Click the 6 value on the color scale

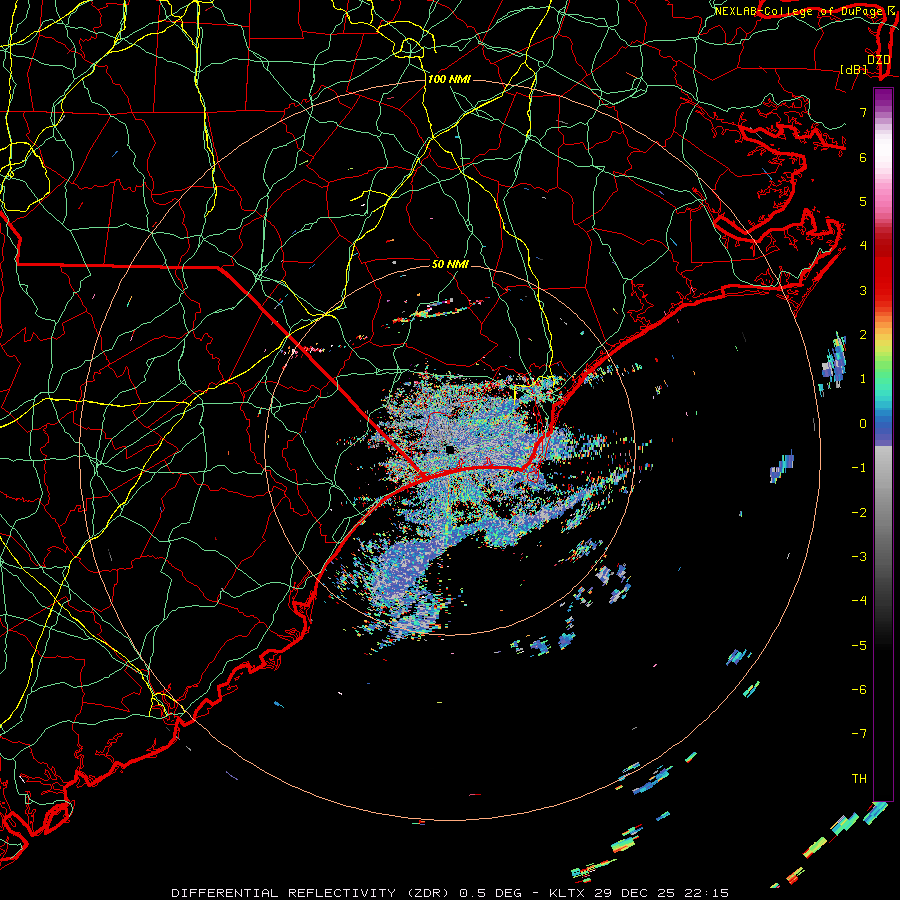pos(863,157)
